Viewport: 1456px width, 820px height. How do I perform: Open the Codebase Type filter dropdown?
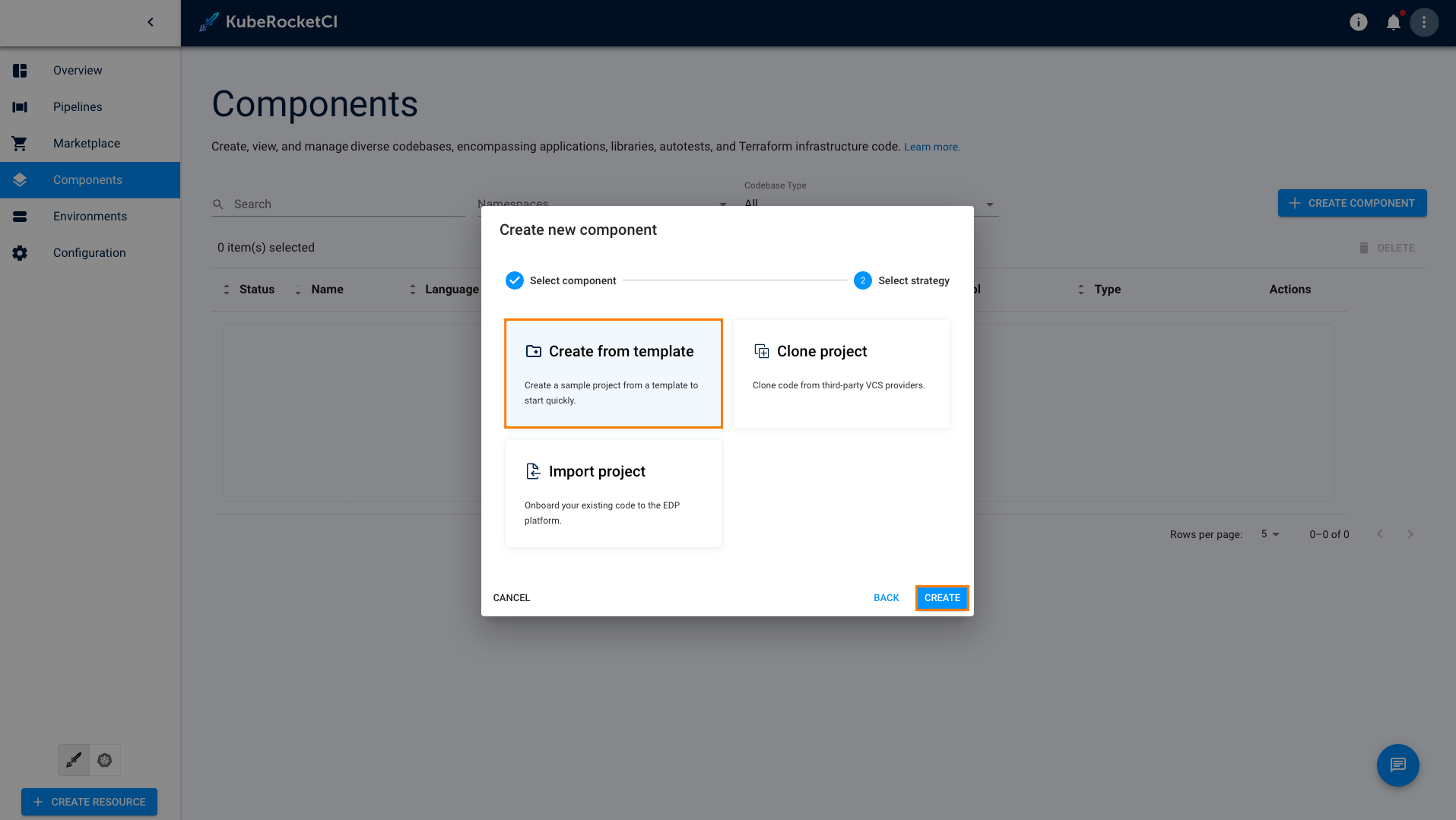point(989,204)
